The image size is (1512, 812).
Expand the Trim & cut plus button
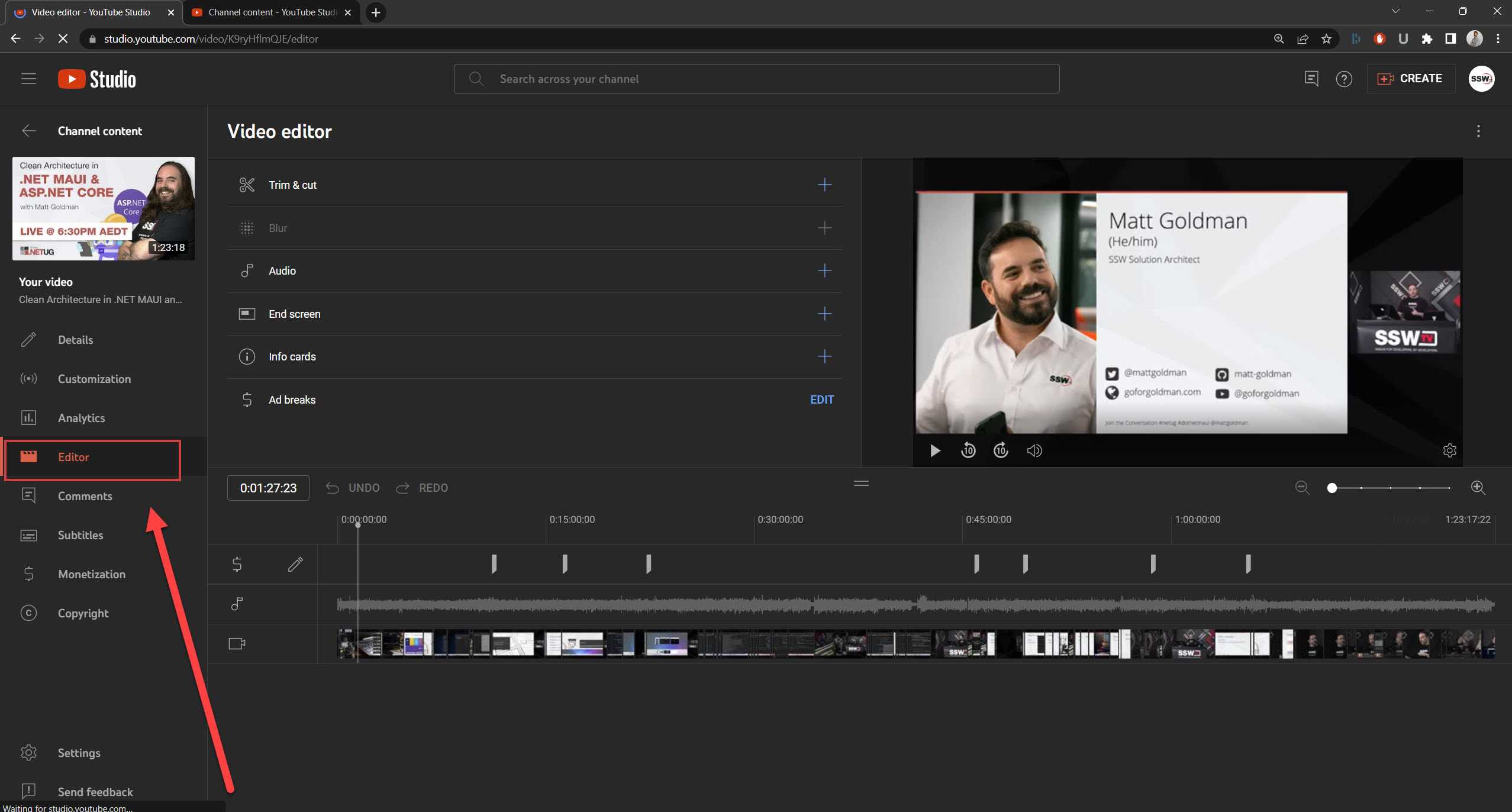click(824, 185)
